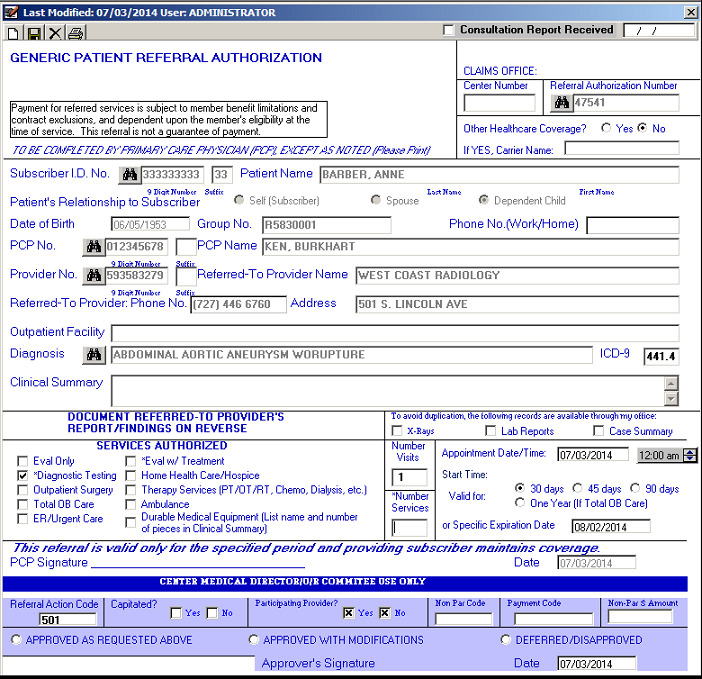Click Clinical Summary scroll down arrow
702x679 pixels.
coord(671,398)
